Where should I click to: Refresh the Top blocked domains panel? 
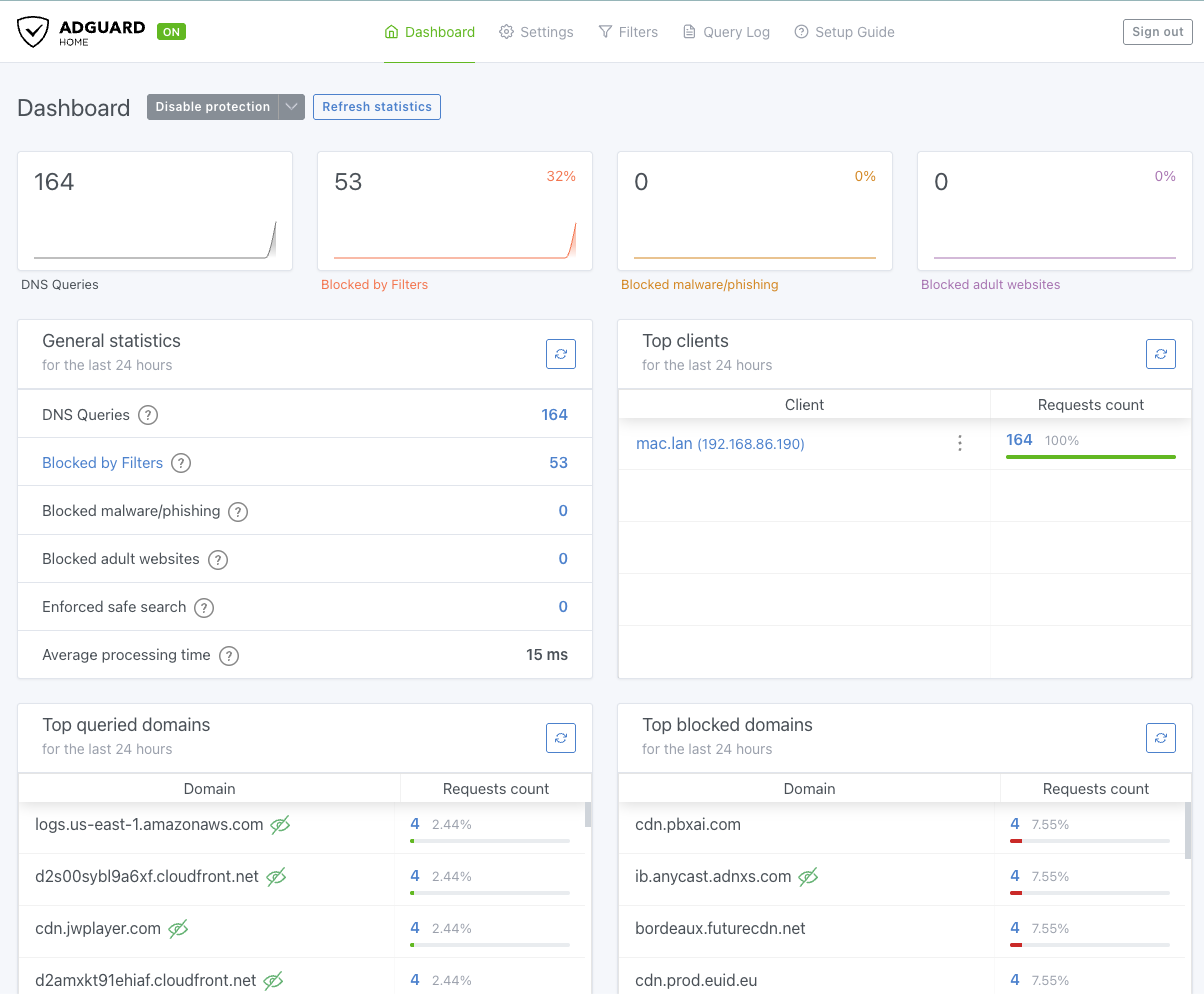[1161, 738]
